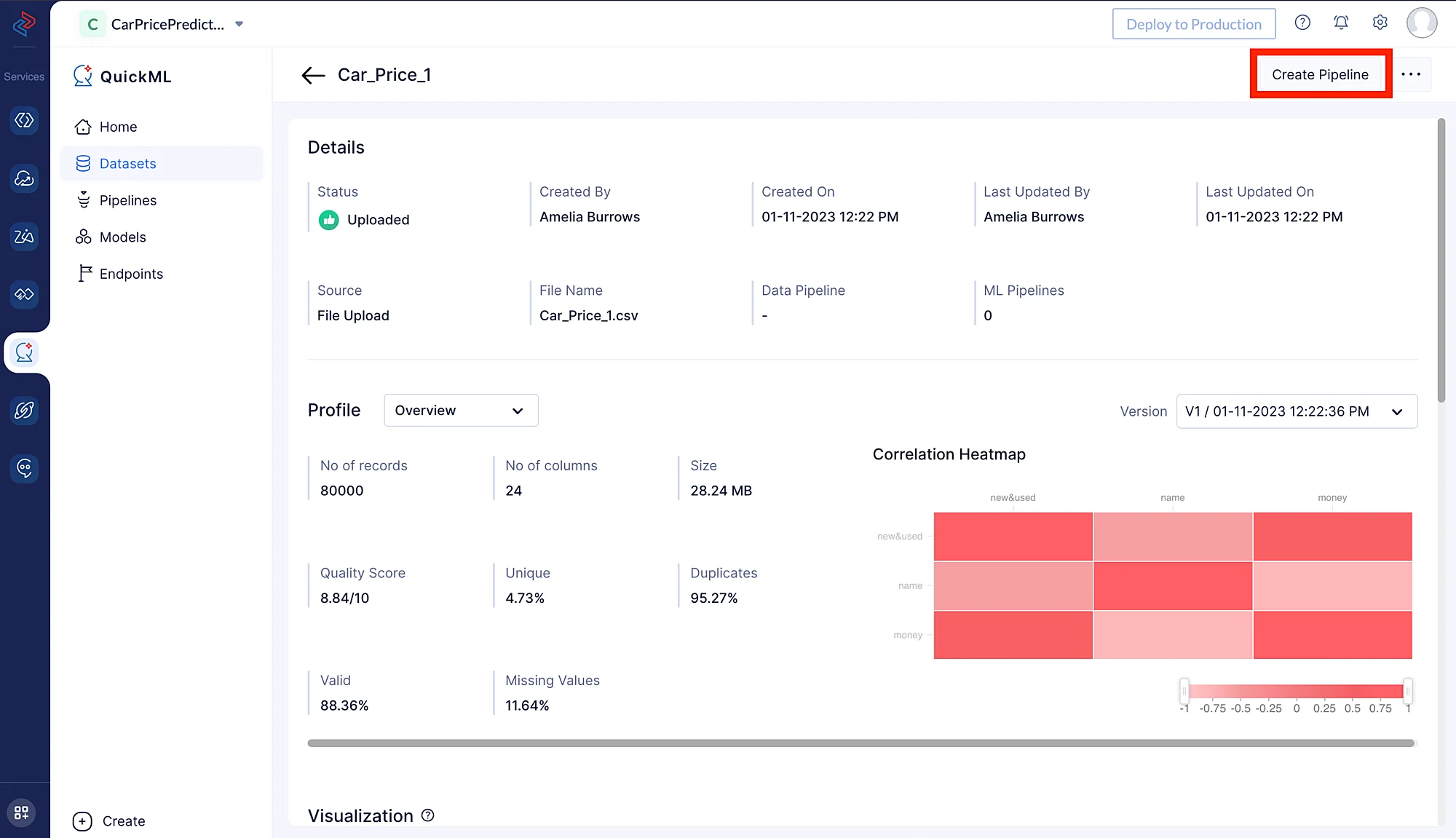Click the Catalyst logo at top of rail
This screenshot has height=838, width=1456.
click(x=24, y=23)
